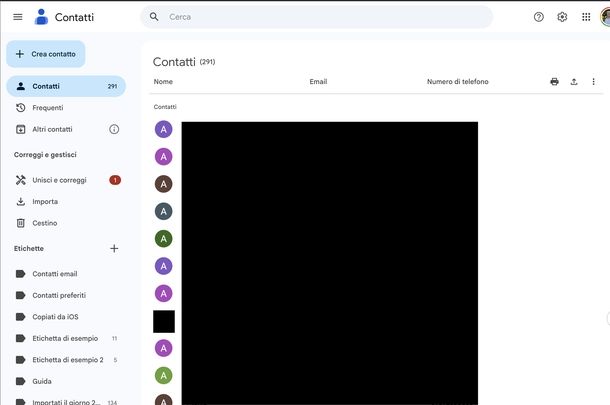This screenshot has width=610, height=405.
Task: Click the export contacts icon
Action: [574, 82]
